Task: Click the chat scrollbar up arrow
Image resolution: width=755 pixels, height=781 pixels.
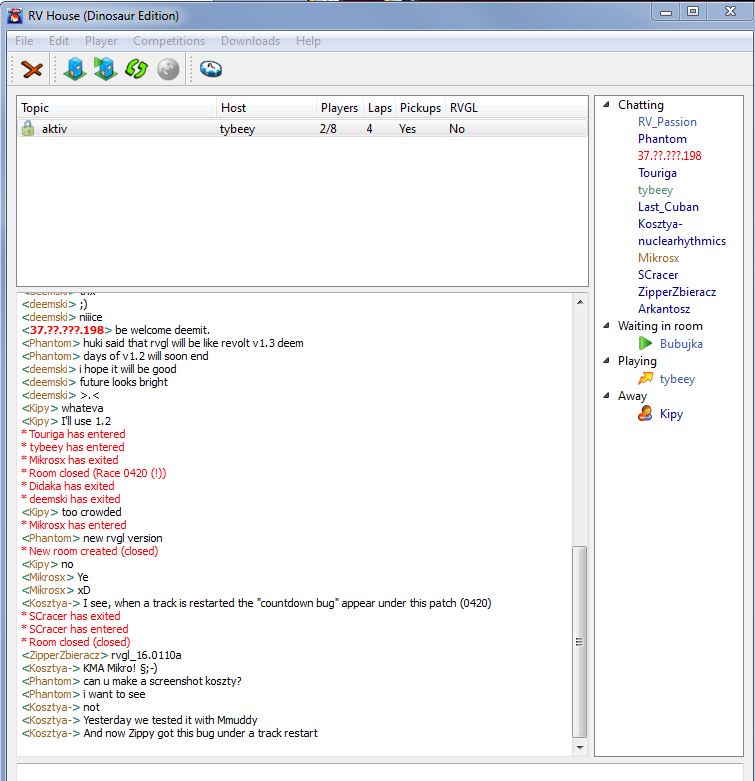Action: coord(580,302)
